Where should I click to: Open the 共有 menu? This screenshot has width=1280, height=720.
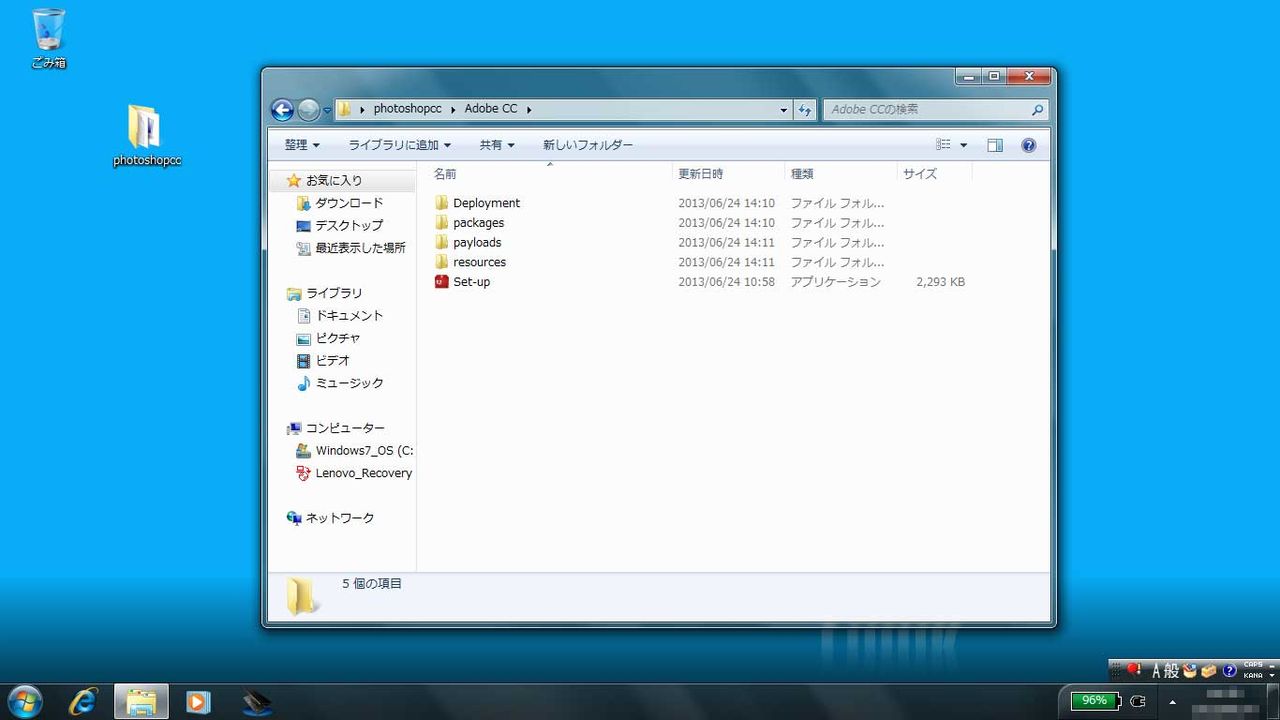496,145
